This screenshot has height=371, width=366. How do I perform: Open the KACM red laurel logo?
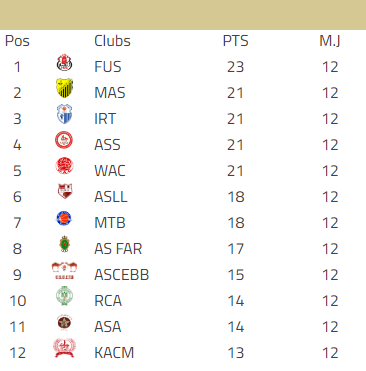pos(64,348)
